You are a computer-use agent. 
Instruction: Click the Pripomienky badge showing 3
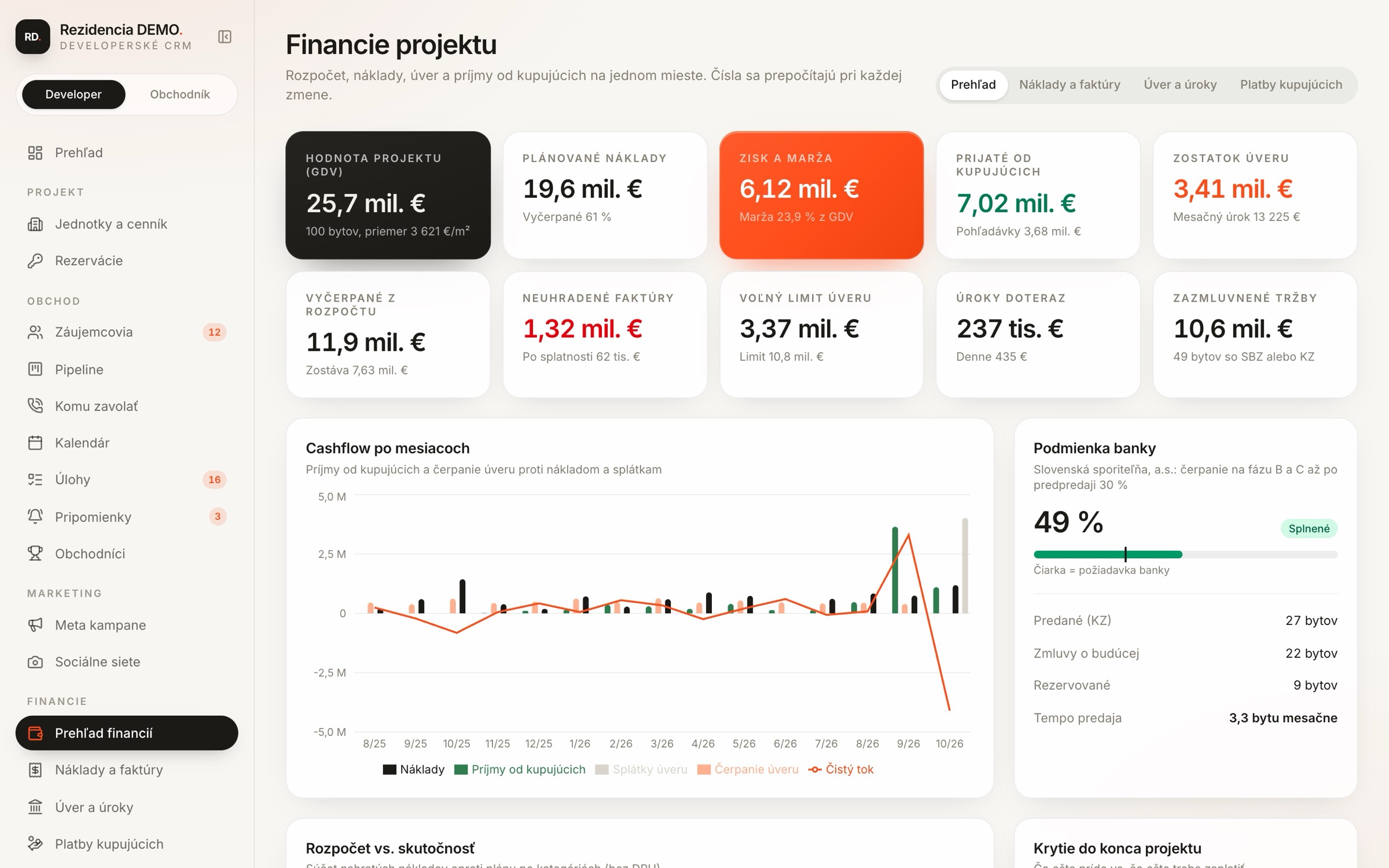218,516
